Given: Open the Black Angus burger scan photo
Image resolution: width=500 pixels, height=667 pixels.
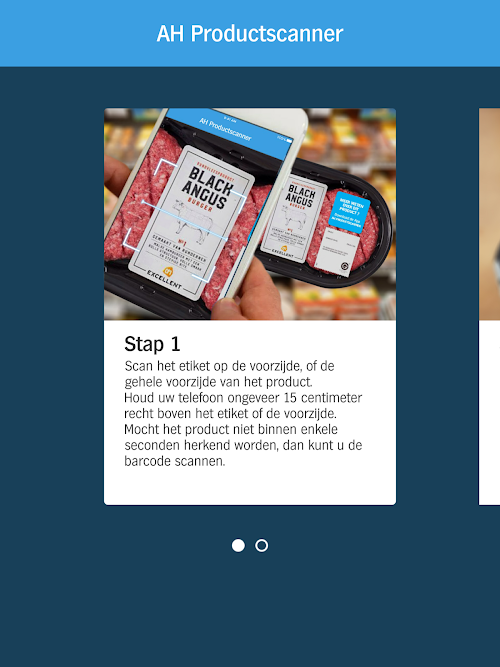Looking at the screenshot, I should 250,214.
